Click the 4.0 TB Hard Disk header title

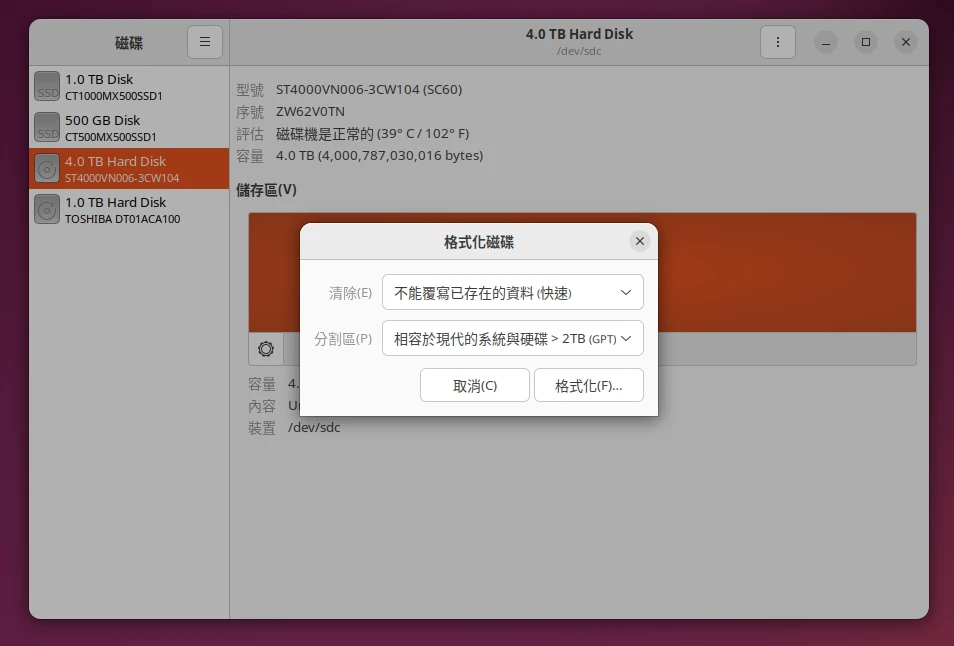click(x=579, y=34)
